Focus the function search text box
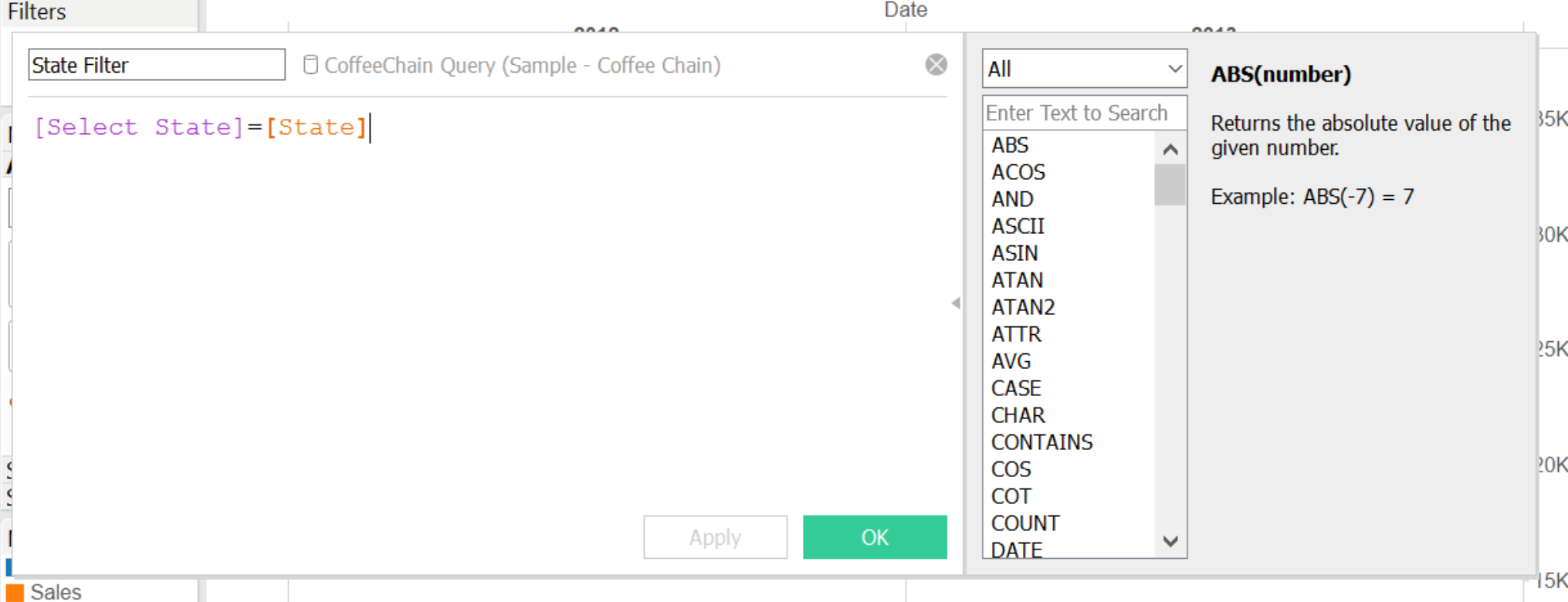1568x602 pixels. pyautogui.click(x=1083, y=113)
